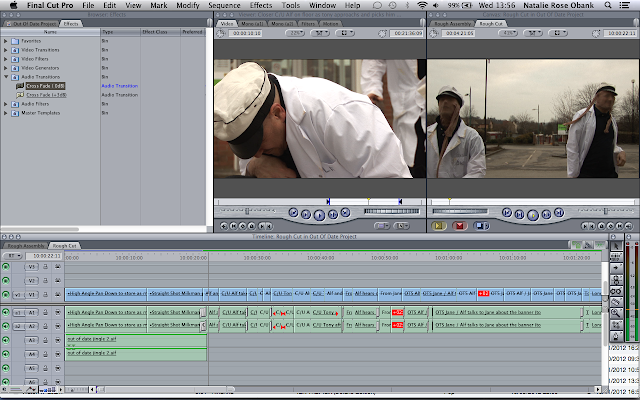Go to next edit in Canvas transport
The height and width of the screenshot is (400, 640).
point(559,212)
